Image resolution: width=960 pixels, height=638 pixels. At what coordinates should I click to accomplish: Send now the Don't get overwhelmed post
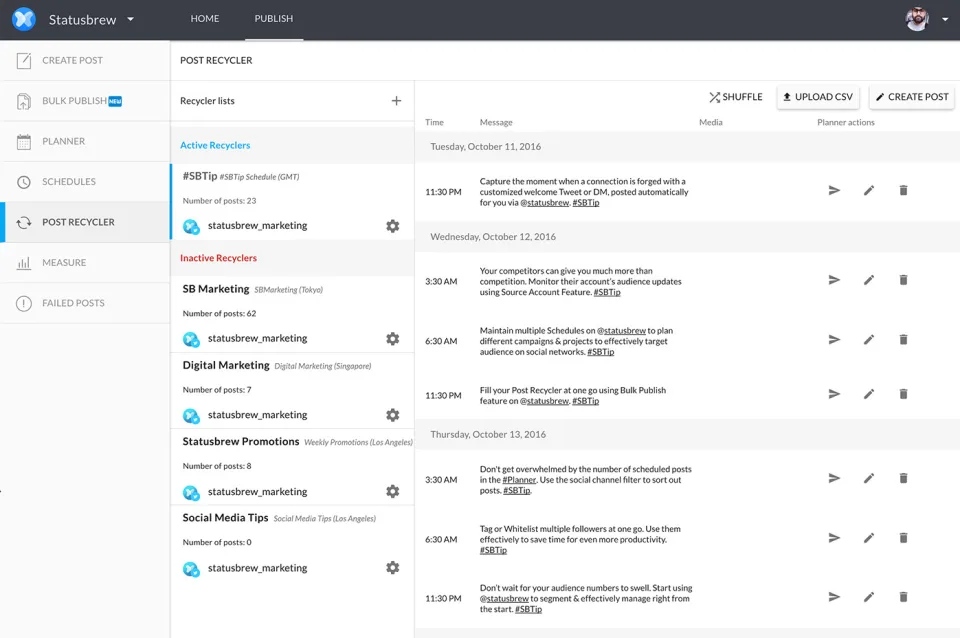click(x=834, y=478)
